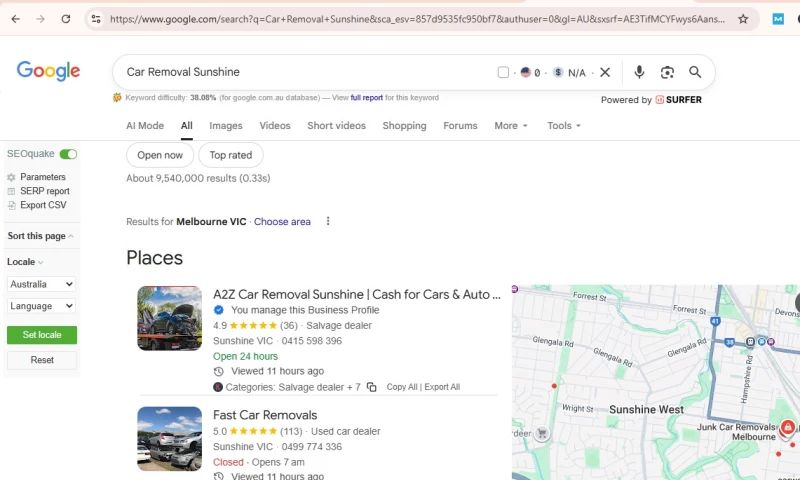Click the shopping cart map marker

542,434
